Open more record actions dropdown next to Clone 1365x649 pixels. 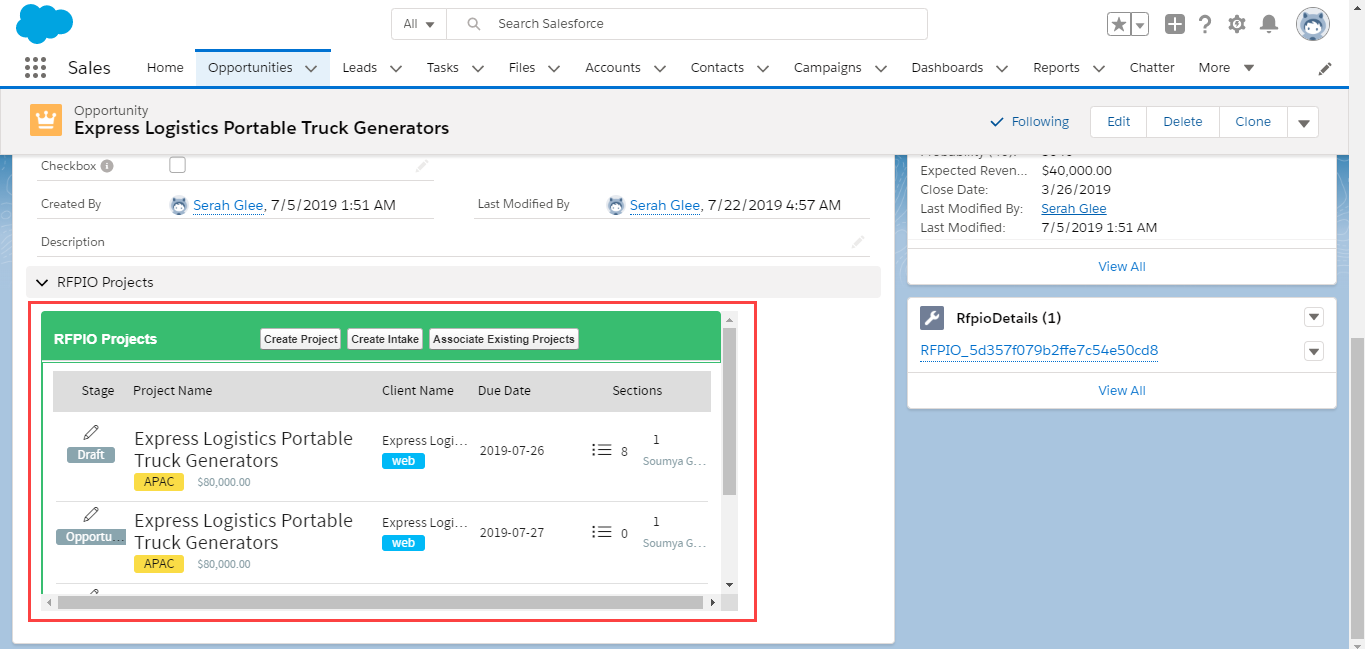click(1303, 122)
